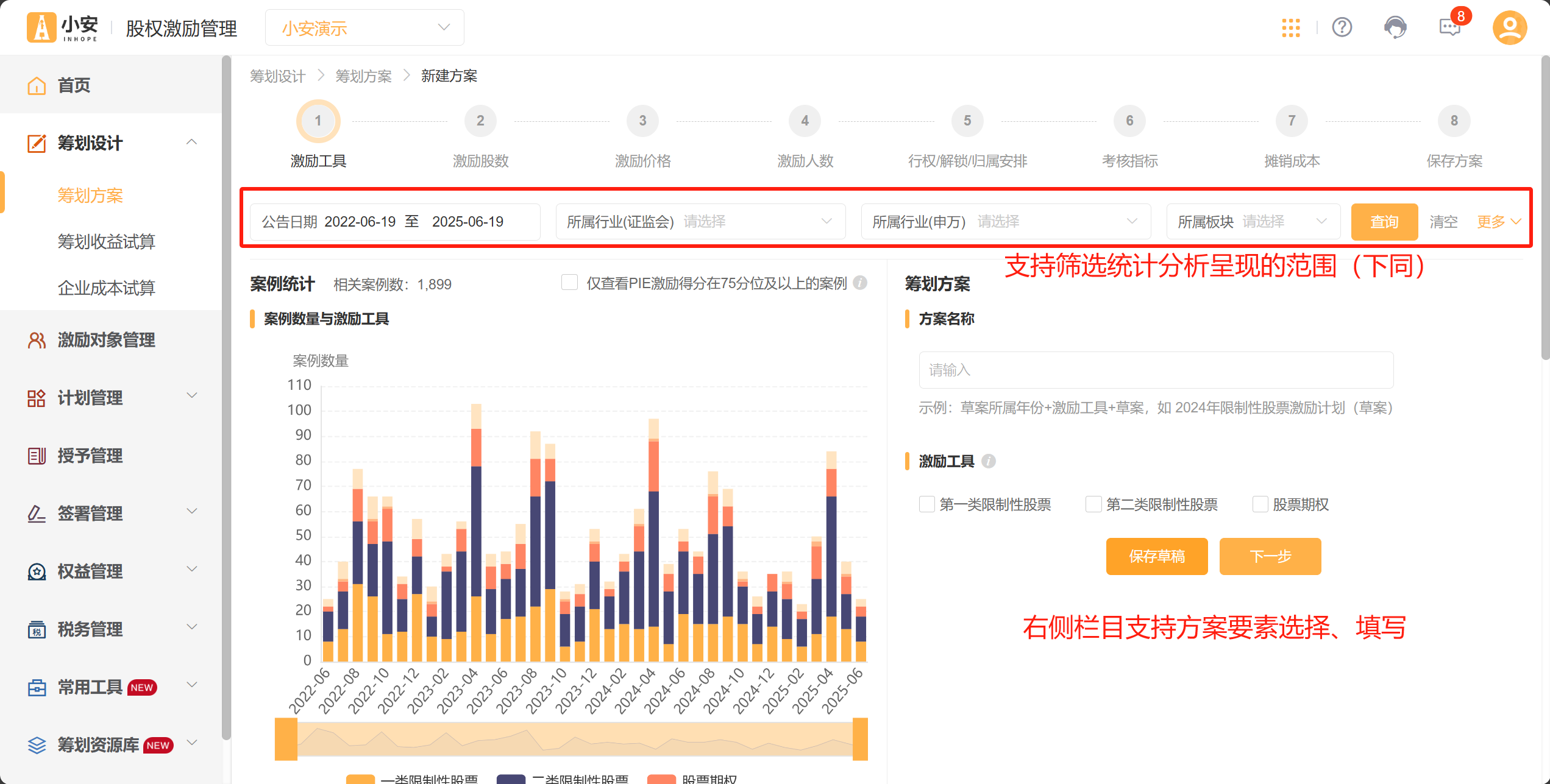Click info icon next to 激励工具 heading
This screenshot has height=784, width=1550.
[989, 461]
